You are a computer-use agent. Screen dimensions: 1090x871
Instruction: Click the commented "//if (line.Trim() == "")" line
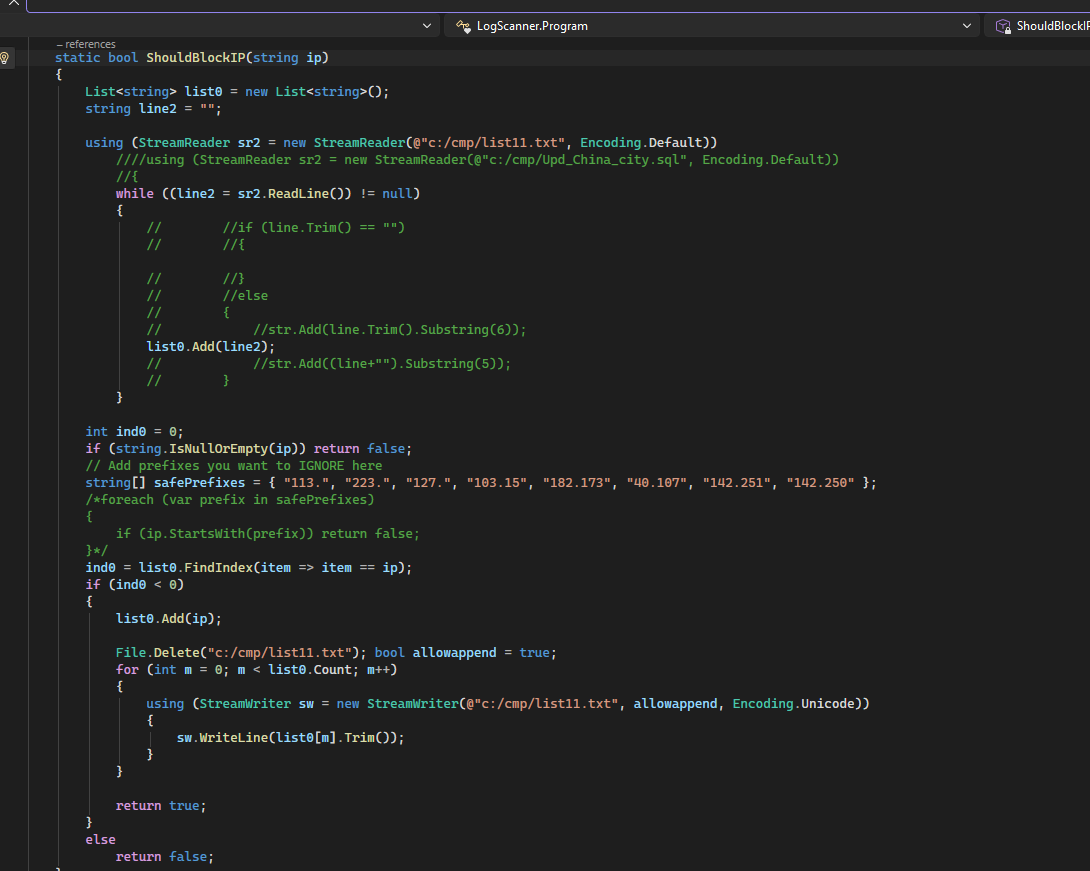pyautogui.click(x=276, y=227)
